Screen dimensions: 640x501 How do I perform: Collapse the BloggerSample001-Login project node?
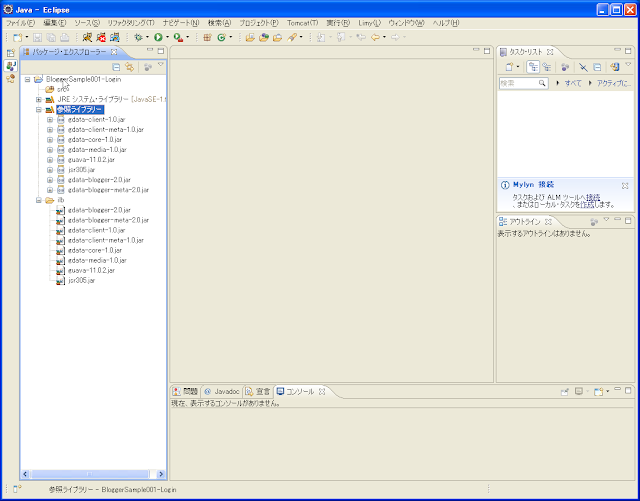(27, 79)
